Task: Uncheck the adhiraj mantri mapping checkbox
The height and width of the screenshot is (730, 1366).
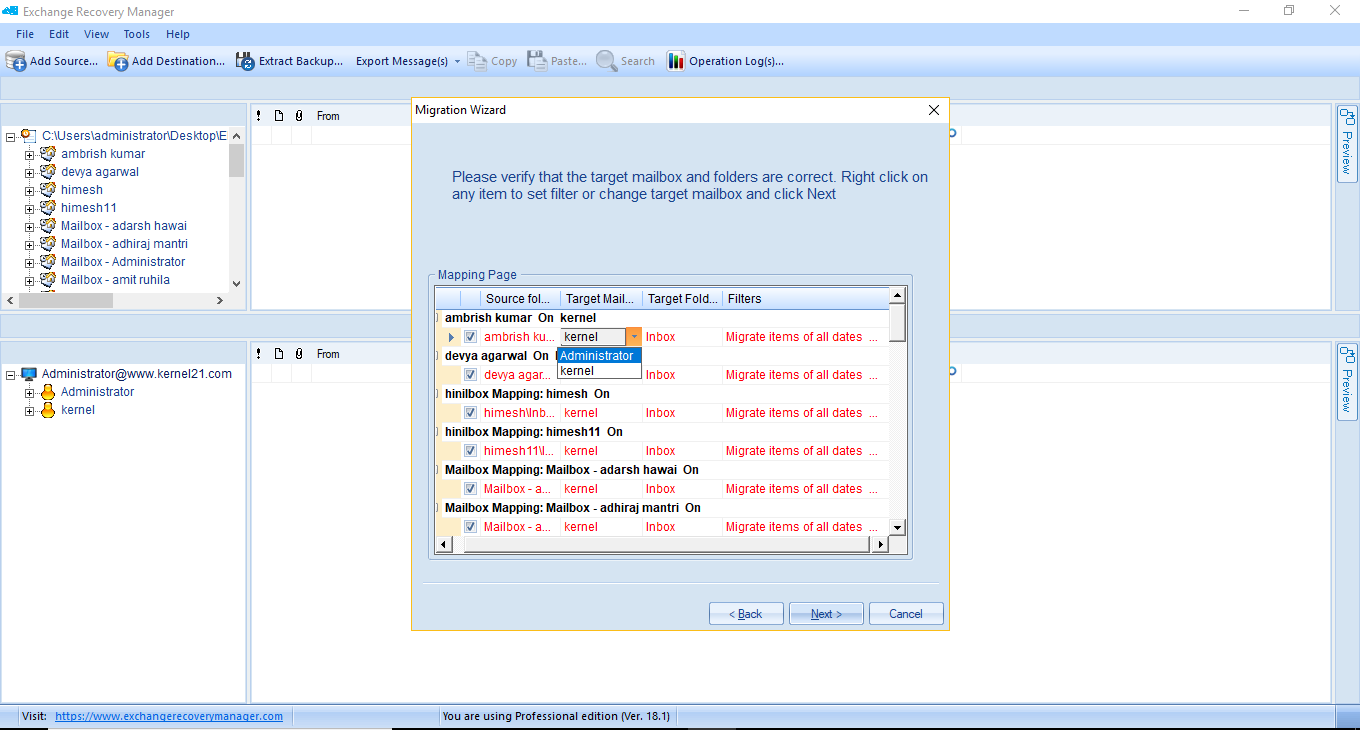Action: [x=470, y=527]
